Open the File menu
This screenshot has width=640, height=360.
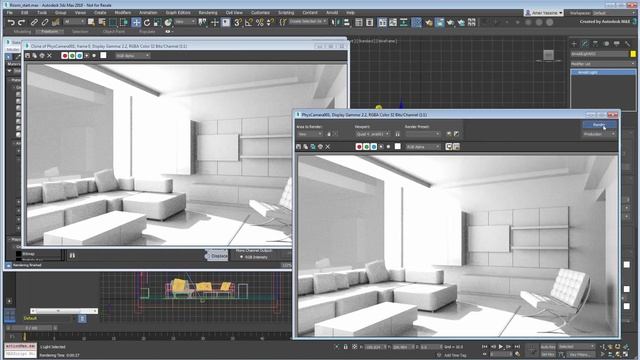pos(9,13)
